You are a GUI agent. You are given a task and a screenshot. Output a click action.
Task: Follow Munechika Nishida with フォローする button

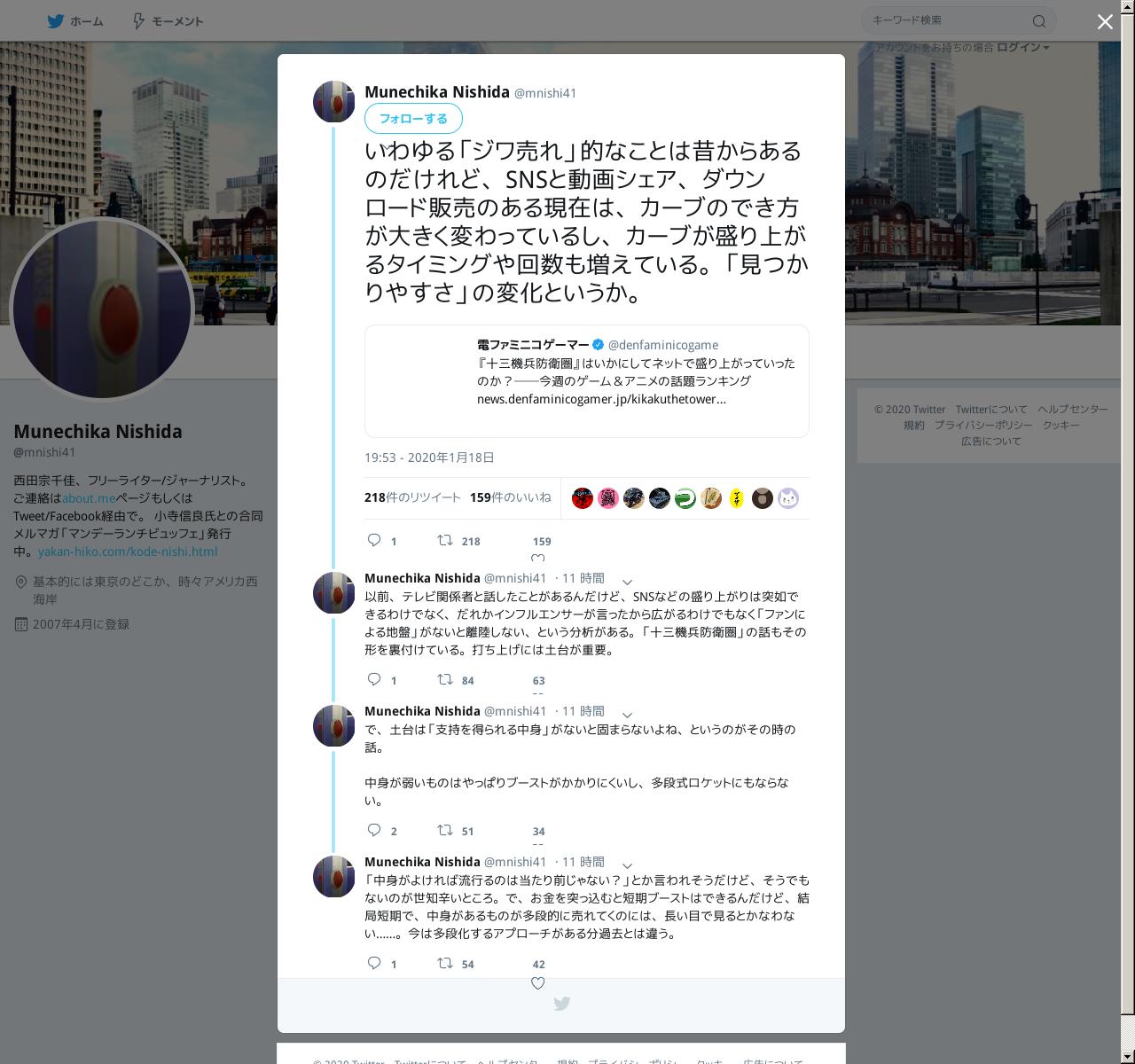click(413, 118)
